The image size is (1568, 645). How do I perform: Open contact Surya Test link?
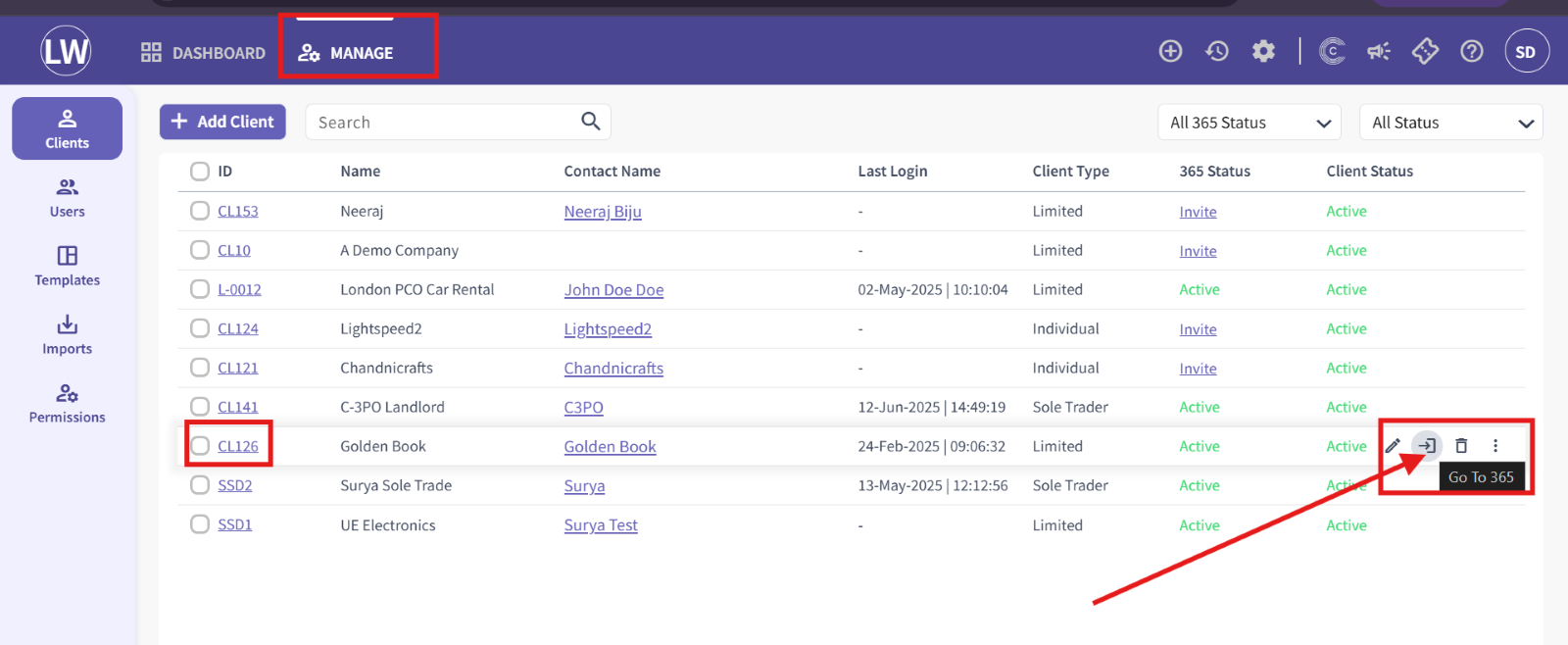601,525
